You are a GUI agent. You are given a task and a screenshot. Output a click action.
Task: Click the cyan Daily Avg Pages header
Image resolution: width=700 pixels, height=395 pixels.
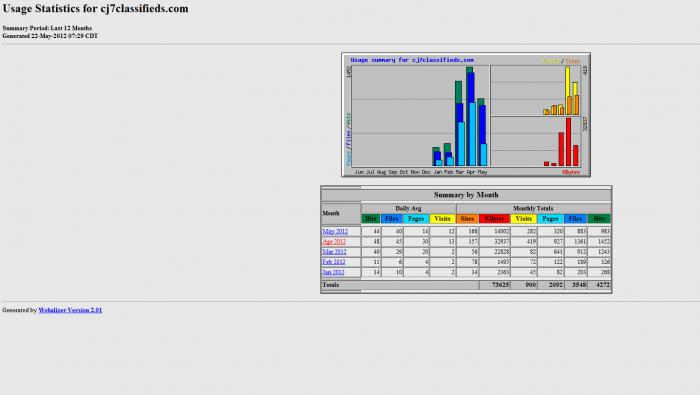pos(416,219)
